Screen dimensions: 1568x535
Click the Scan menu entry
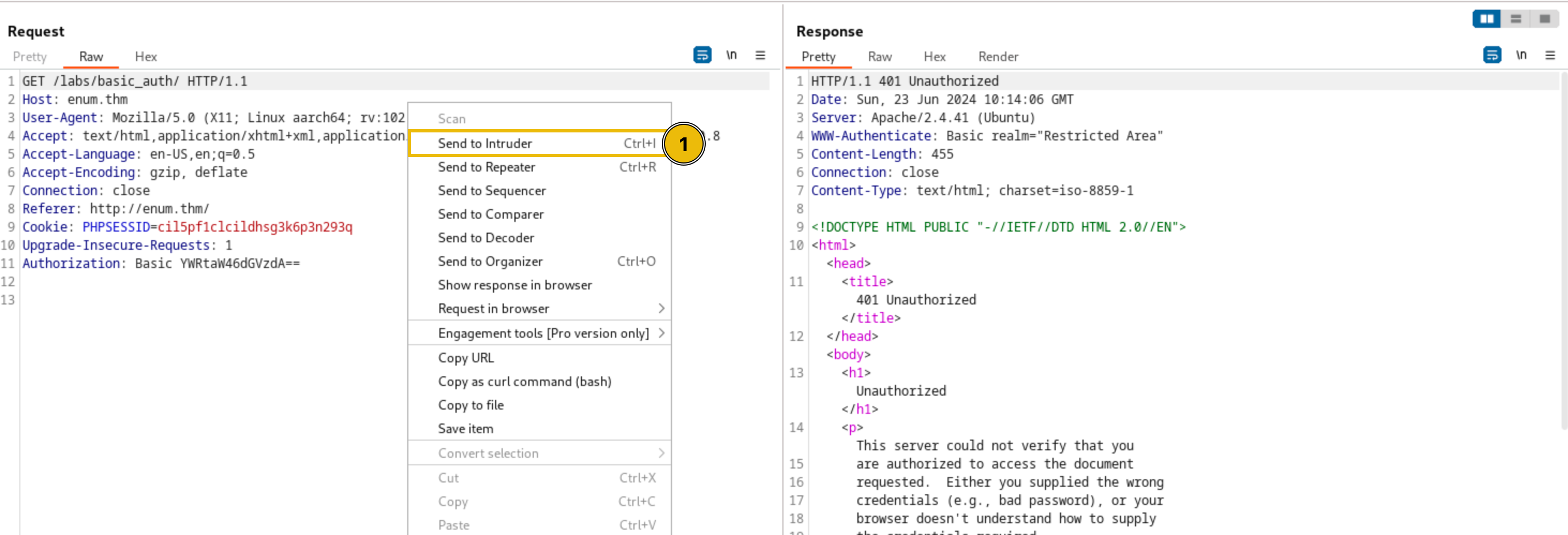(539, 118)
